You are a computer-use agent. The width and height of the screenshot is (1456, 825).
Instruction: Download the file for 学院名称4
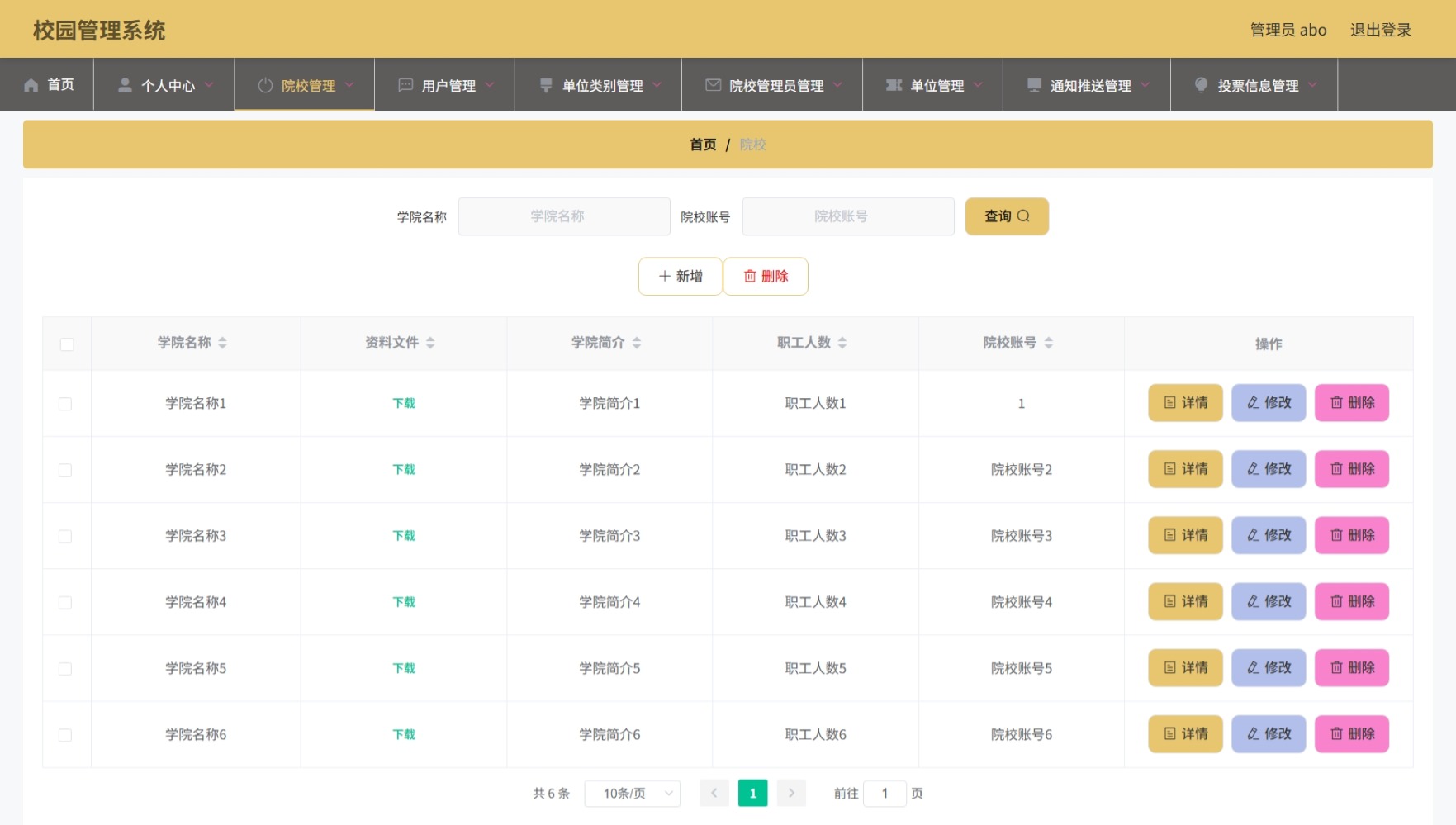(404, 602)
